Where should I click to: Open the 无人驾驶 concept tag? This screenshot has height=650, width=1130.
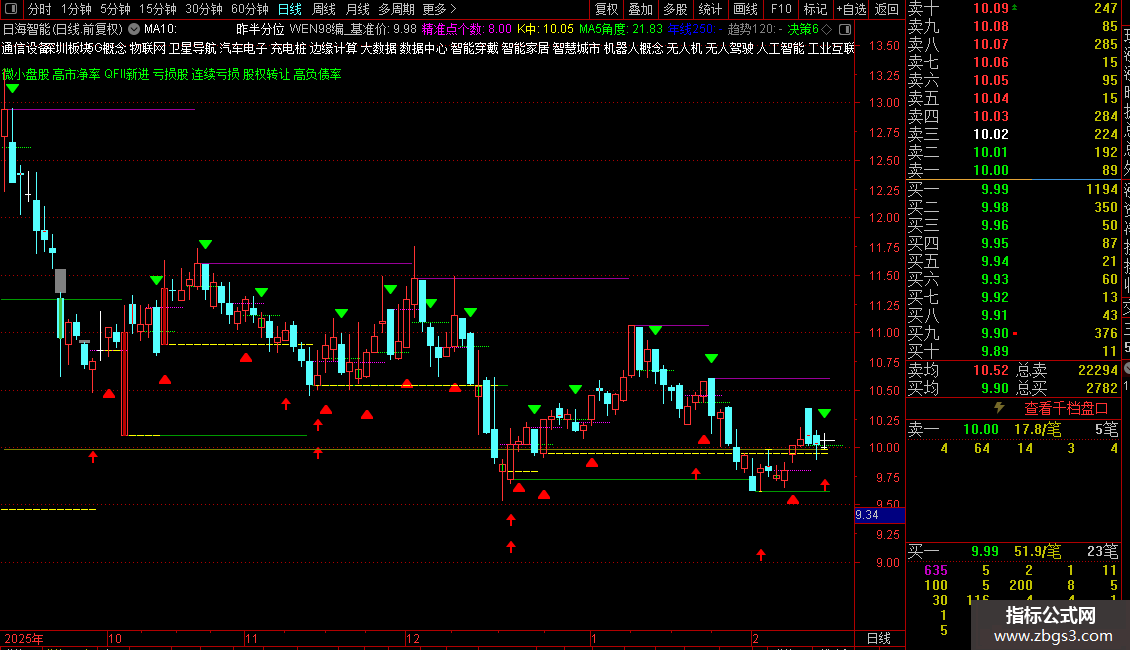tap(729, 48)
